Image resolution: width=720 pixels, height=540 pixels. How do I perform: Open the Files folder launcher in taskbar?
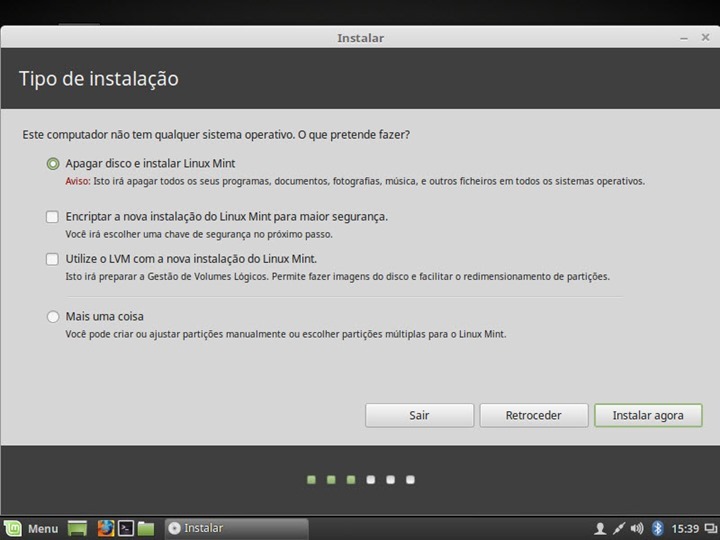click(146, 528)
